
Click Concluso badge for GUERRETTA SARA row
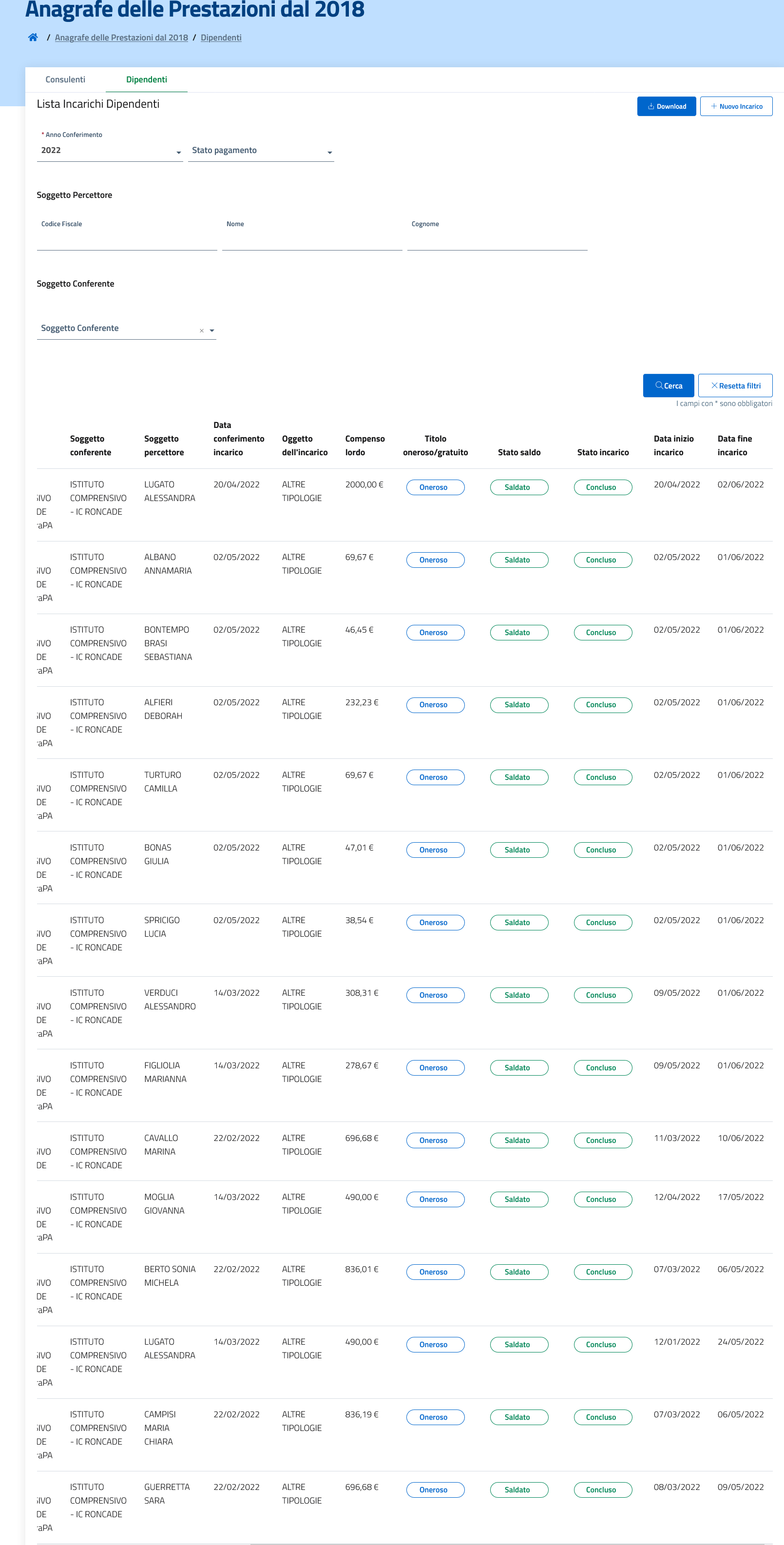coord(602,1489)
